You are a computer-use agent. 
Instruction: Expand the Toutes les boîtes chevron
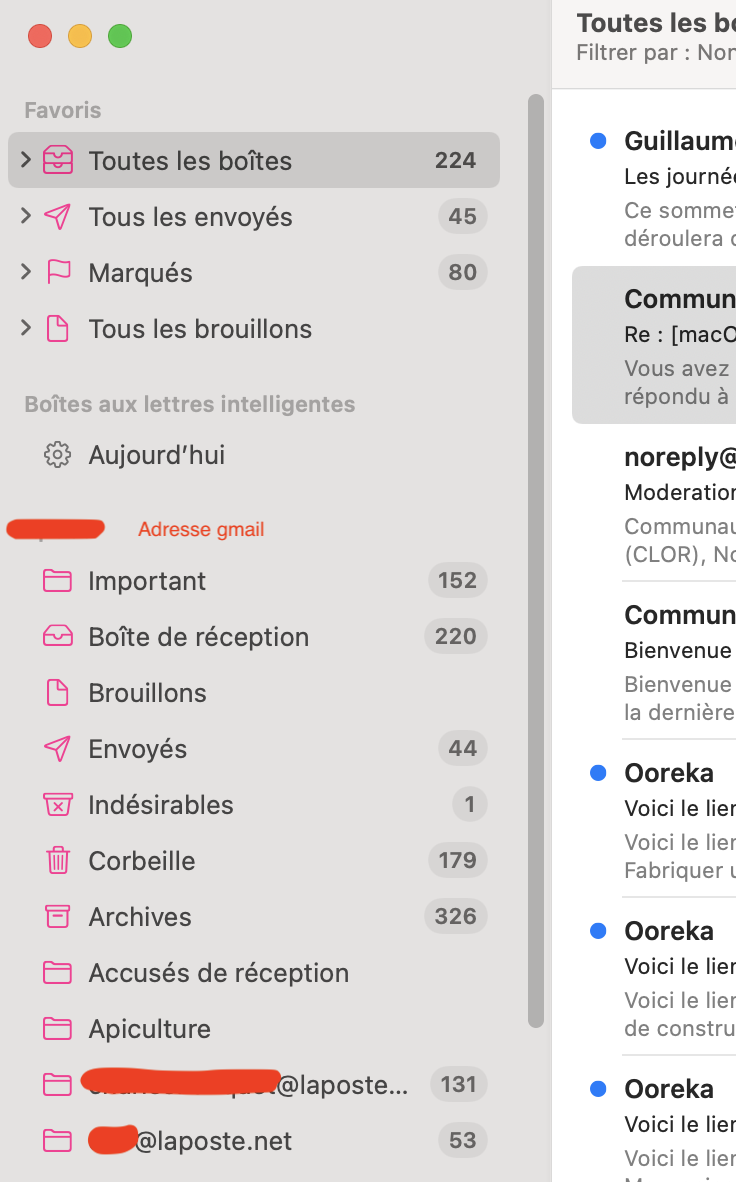(26, 160)
